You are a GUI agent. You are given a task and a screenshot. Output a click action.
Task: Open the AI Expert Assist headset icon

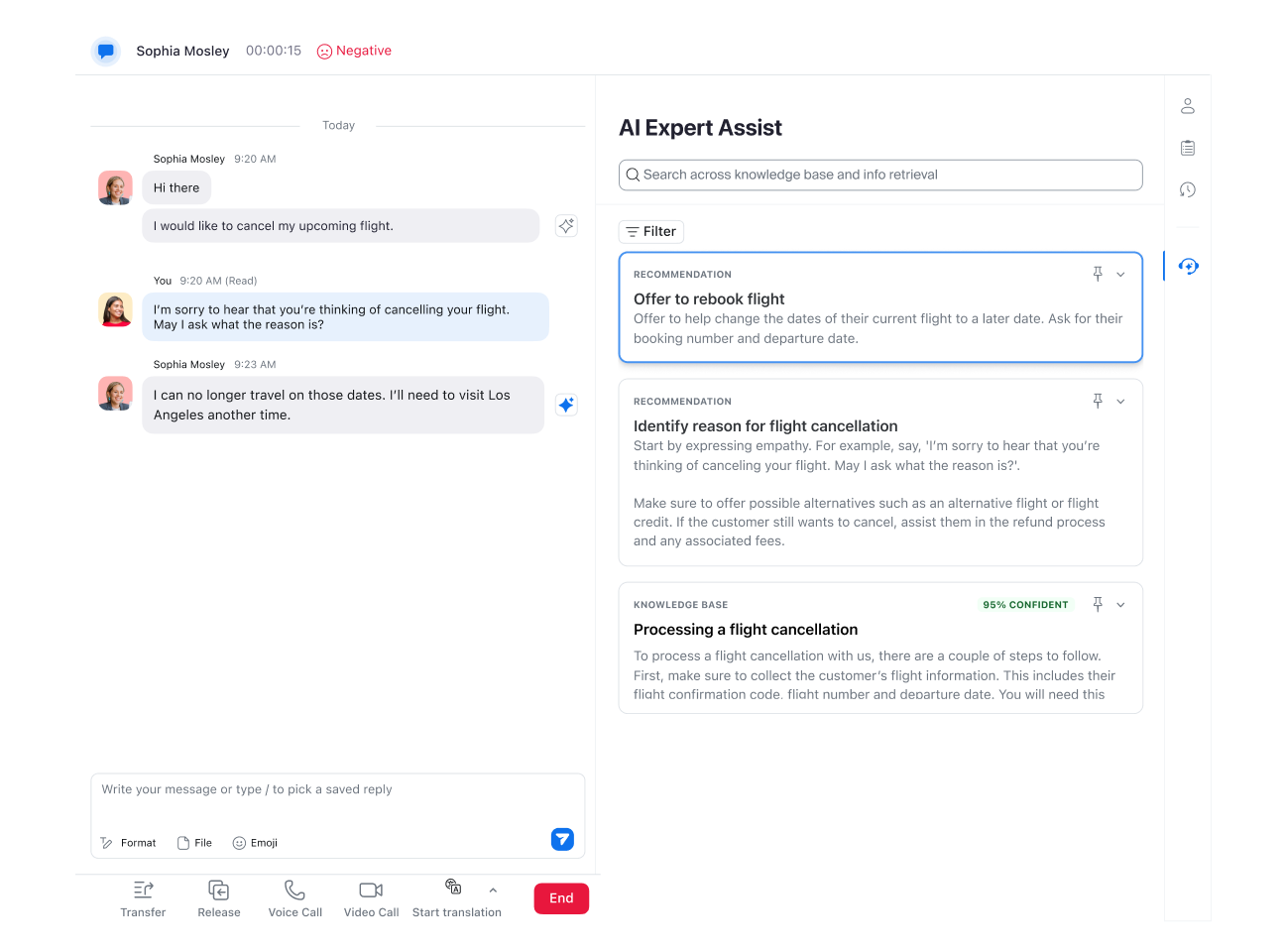[x=1187, y=266]
